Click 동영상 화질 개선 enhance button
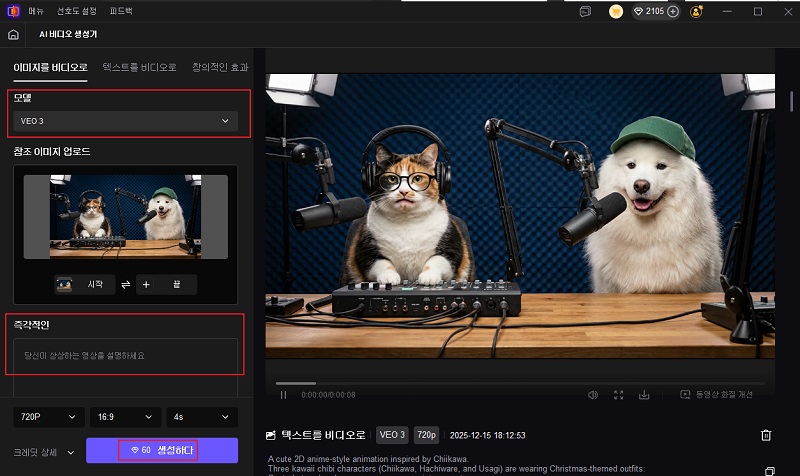The height and width of the screenshot is (476, 800). coord(717,394)
